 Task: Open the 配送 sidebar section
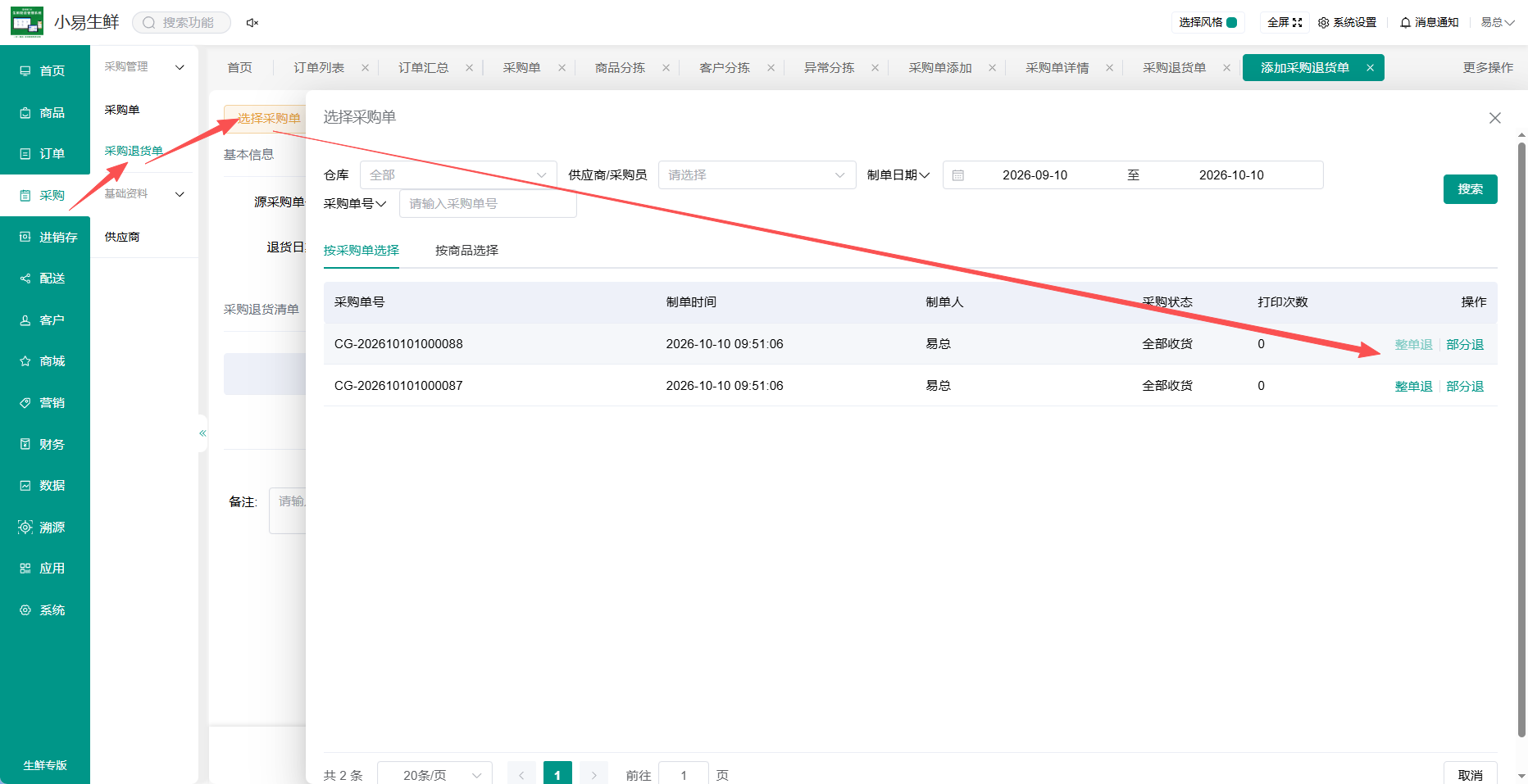point(43,278)
